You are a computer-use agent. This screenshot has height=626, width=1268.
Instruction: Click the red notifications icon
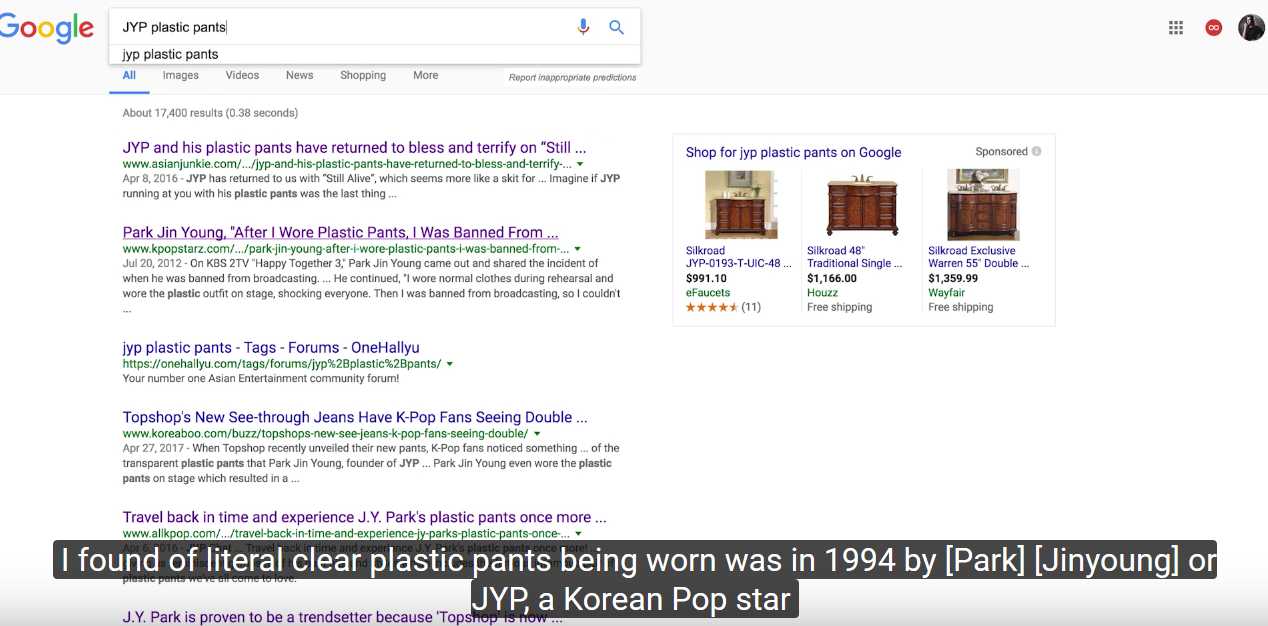coord(1214,28)
